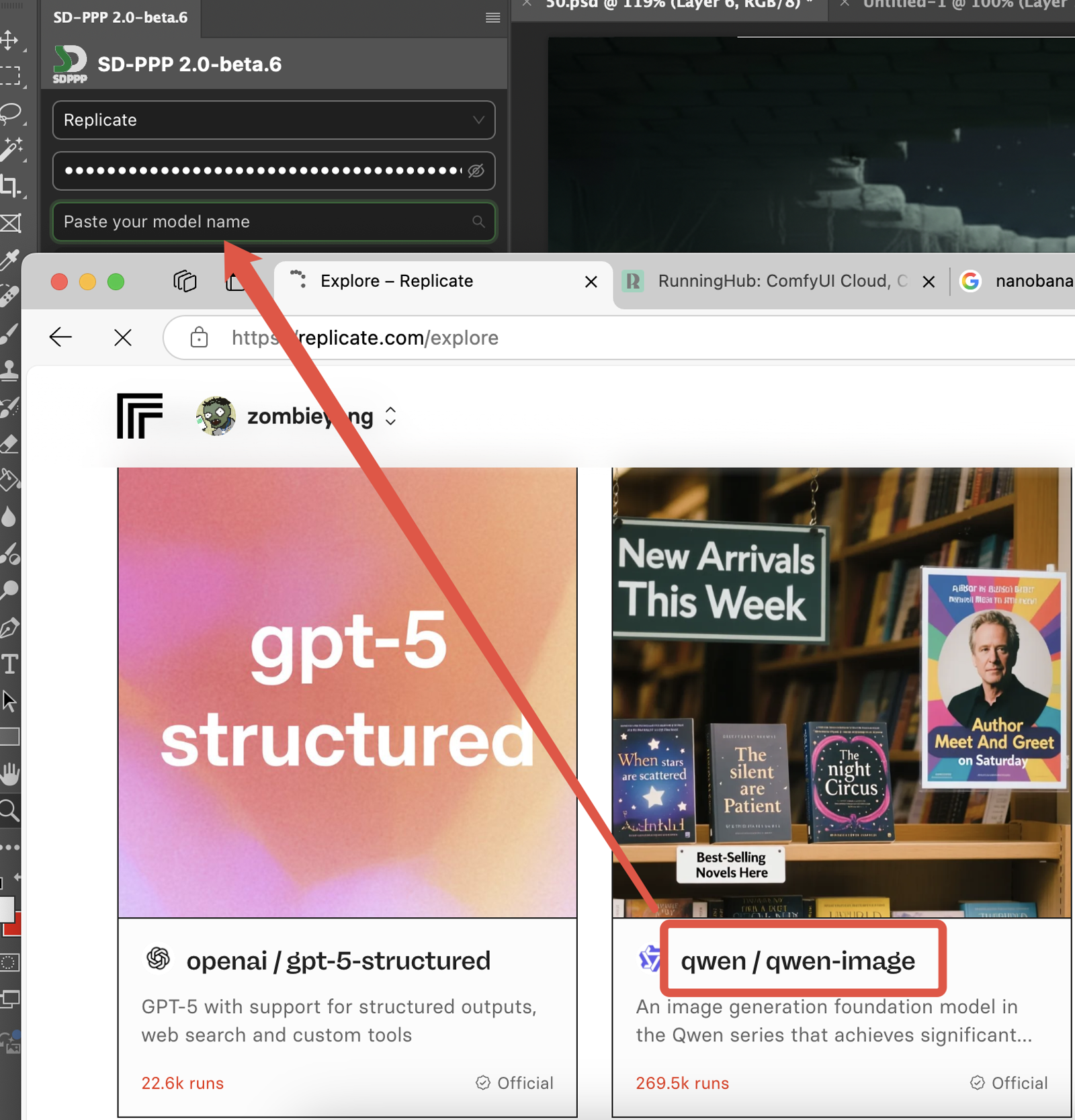Click the foreground color swatch
Viewport: 1075px width, 1120px height.
(x=6, y=908)
